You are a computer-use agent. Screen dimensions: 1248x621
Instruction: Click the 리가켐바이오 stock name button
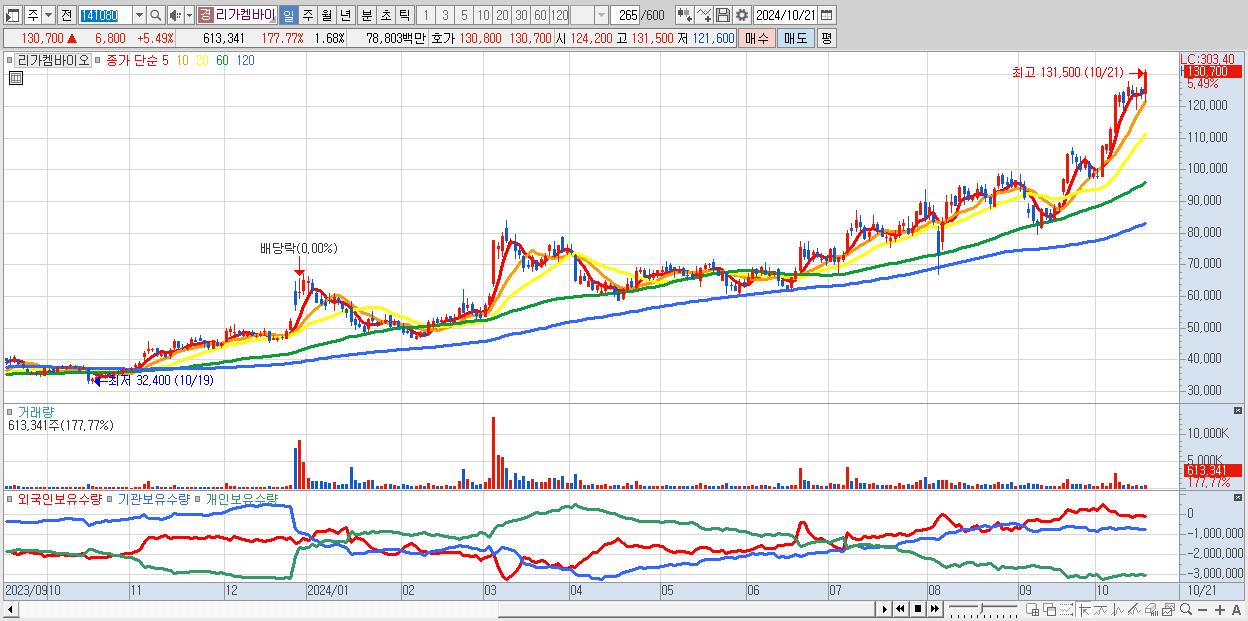coord(236,16)
